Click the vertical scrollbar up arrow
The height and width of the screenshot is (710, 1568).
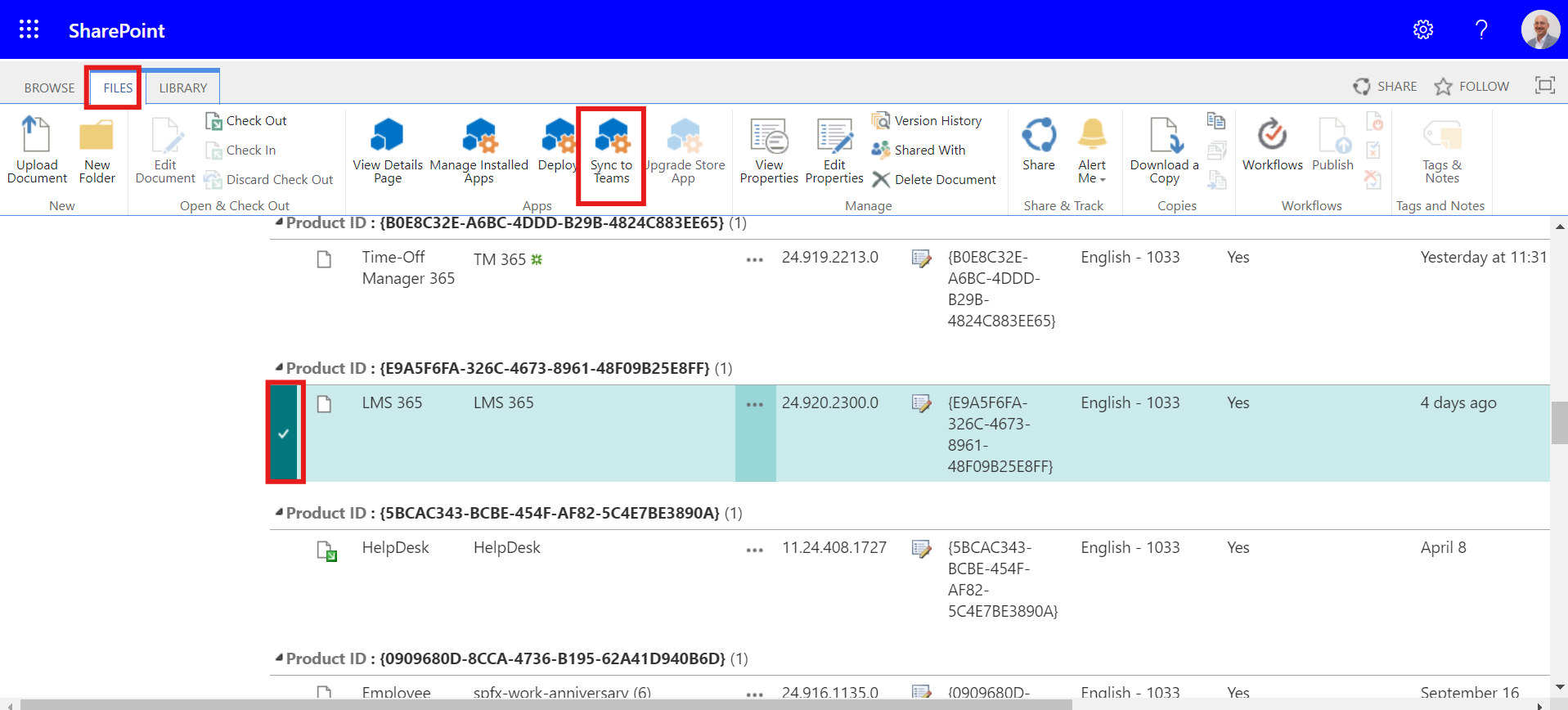(1559, 227)
